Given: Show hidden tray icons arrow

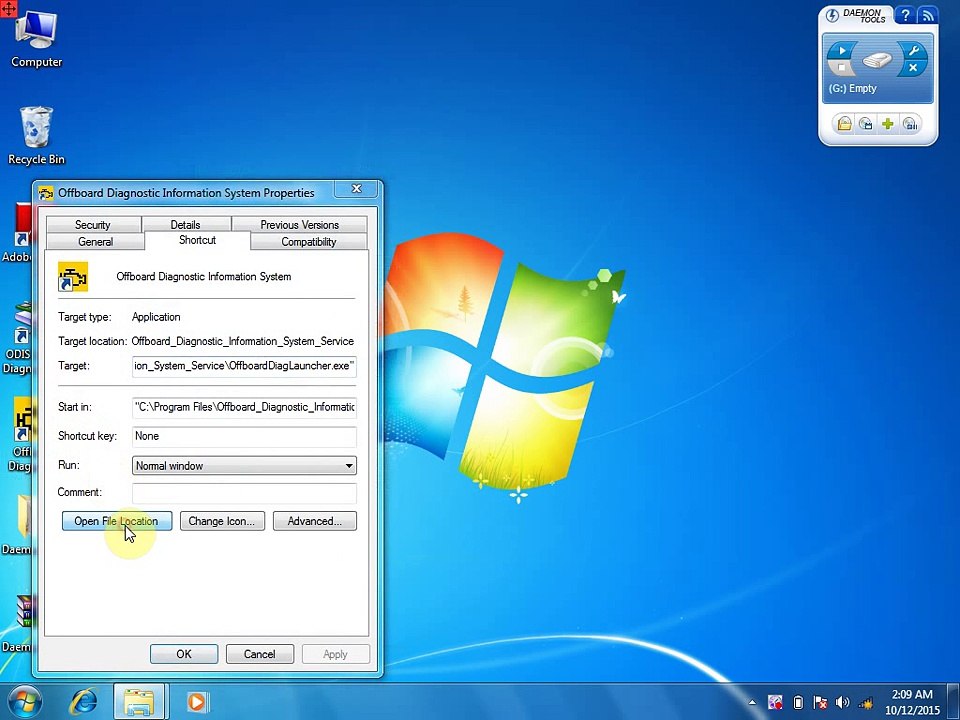Looking at the screenshot, I should coord(752,703).
